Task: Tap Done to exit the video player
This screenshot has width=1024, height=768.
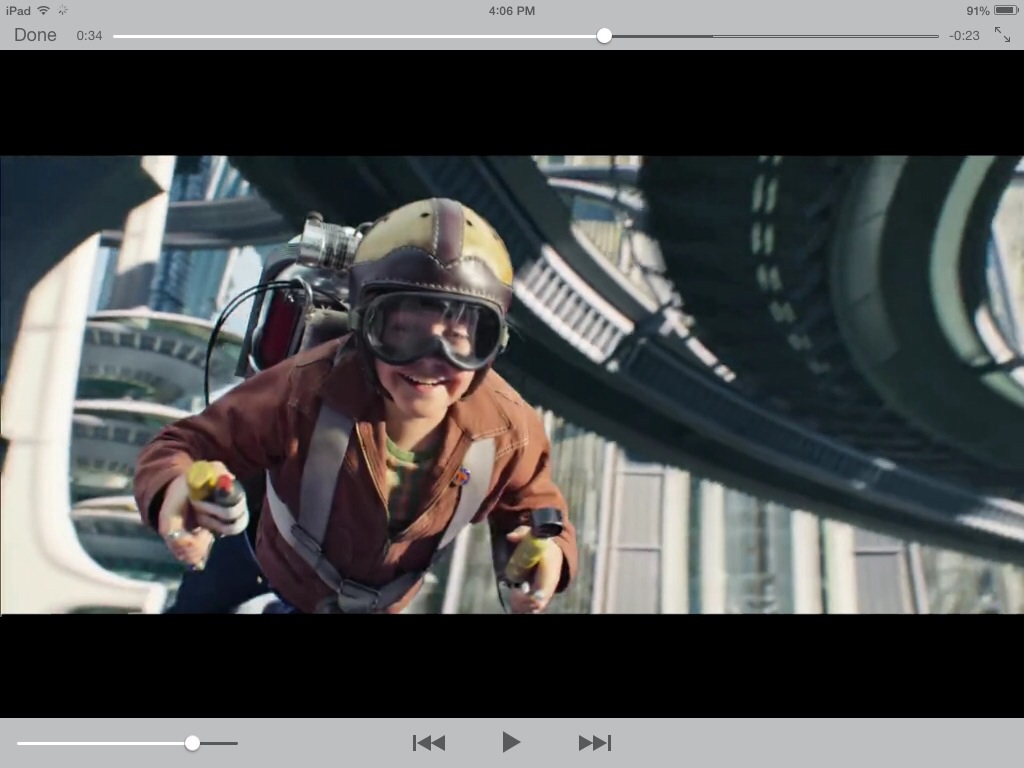Action: tap(35, 35)
